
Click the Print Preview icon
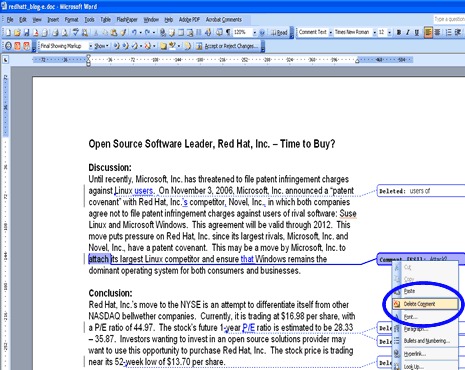(64, 32)
